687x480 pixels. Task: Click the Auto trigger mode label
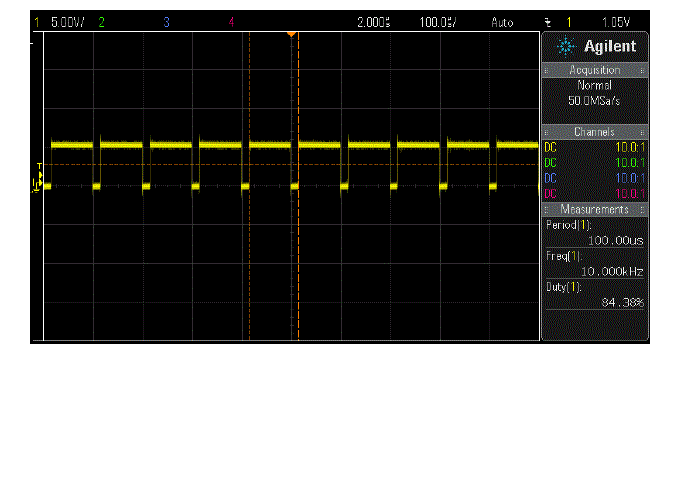tap(502, 21)
